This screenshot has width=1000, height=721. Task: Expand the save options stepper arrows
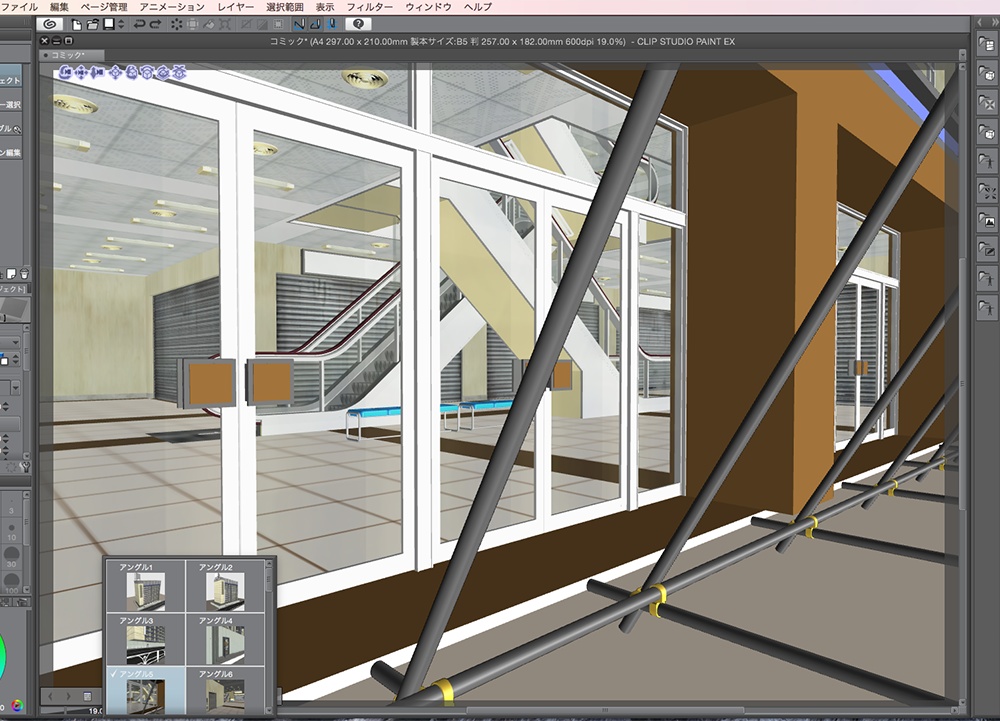click(x=121, y=24)
